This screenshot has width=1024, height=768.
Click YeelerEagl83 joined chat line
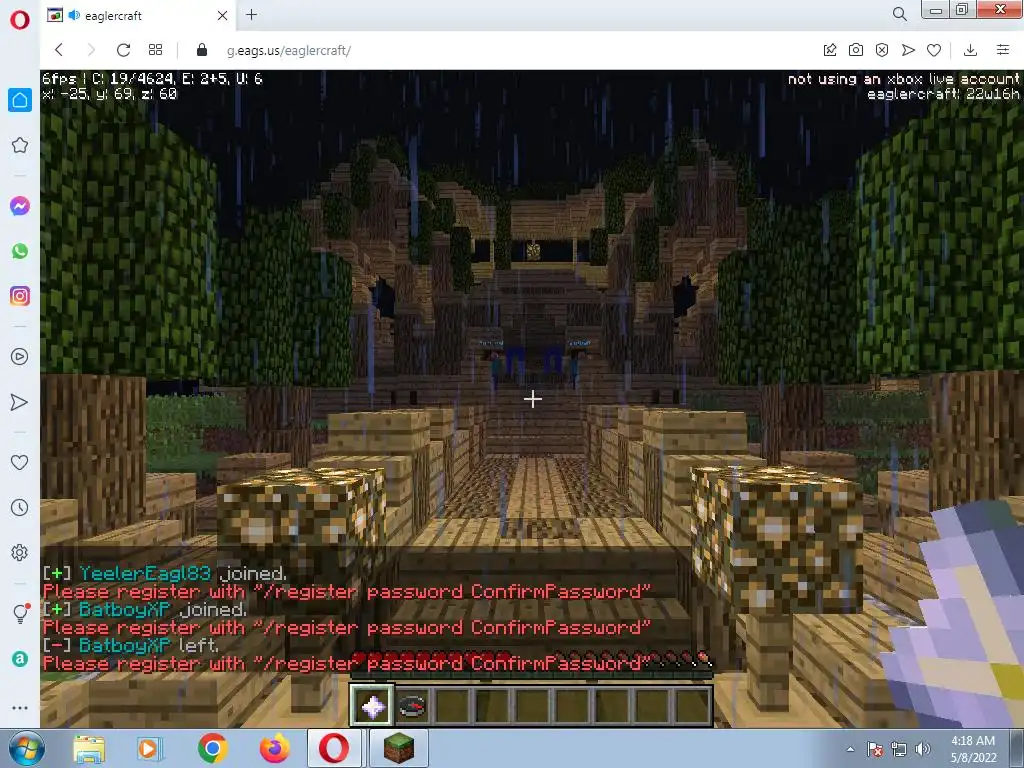(165, 573)
